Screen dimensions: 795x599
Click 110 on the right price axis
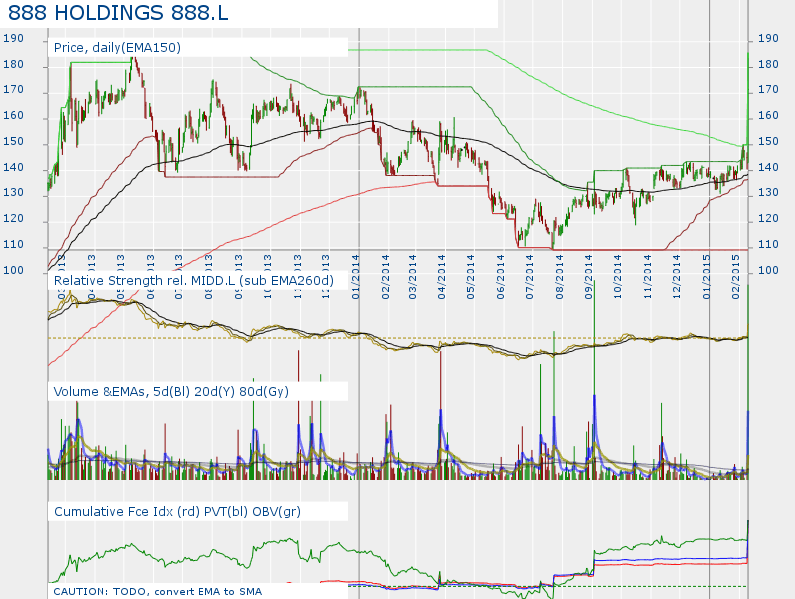point(768,244)
